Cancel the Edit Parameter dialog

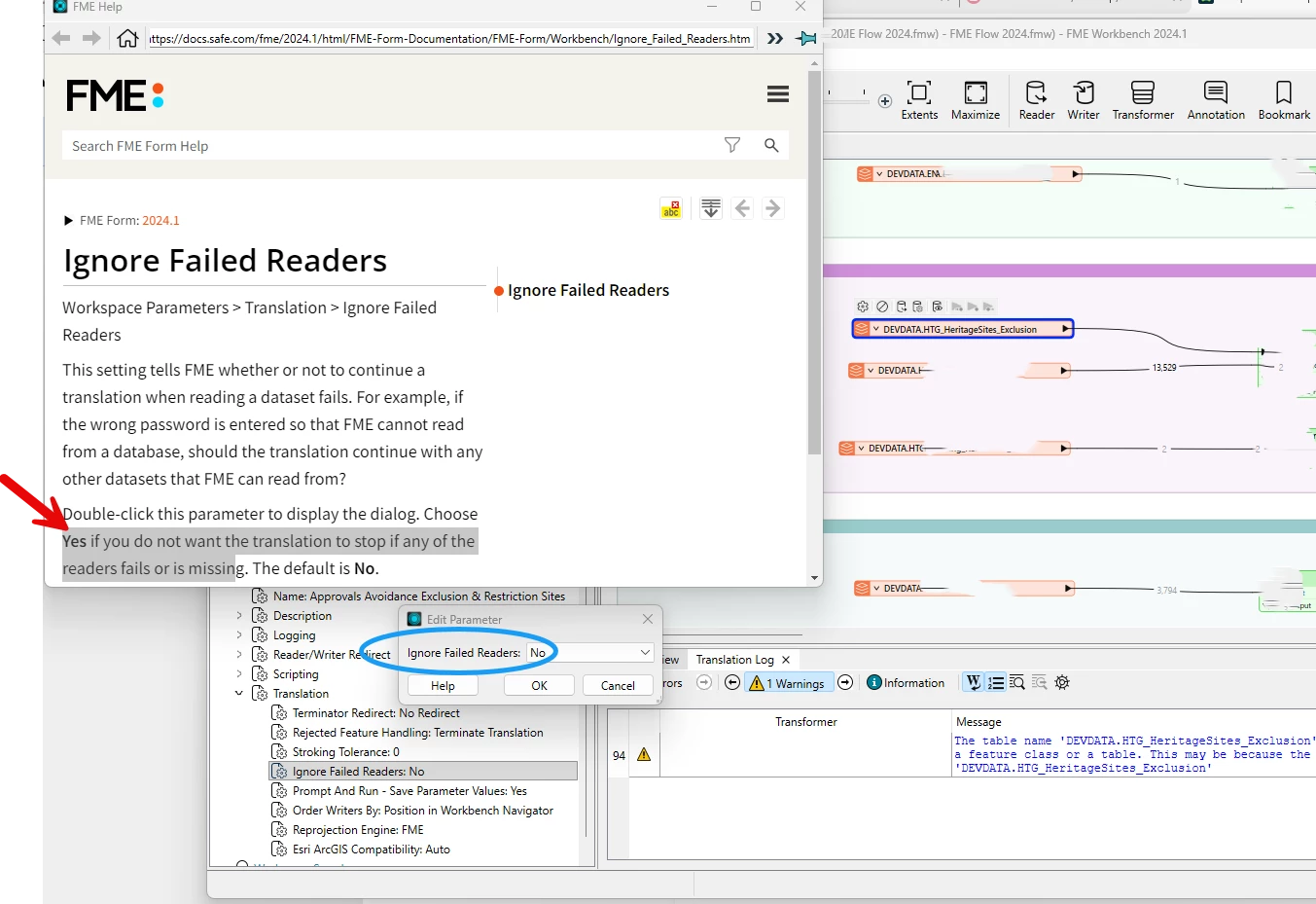click(x=618, y=685)
